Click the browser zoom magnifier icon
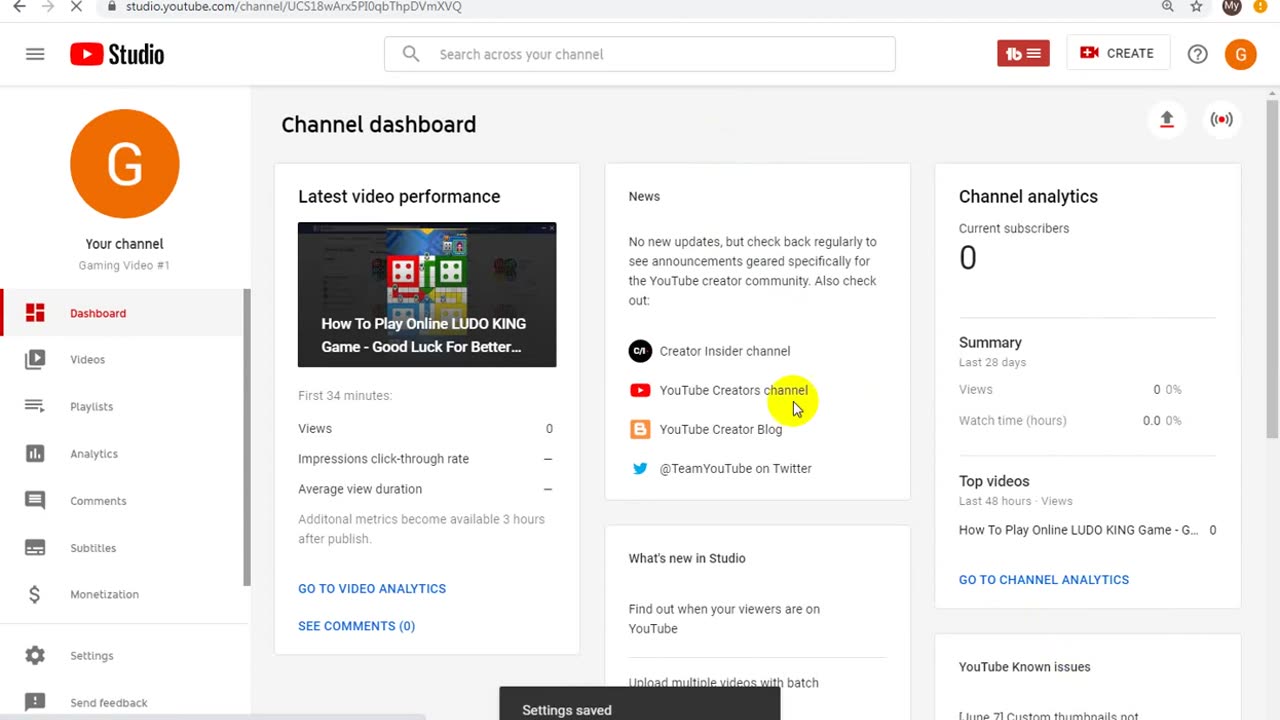The width and height of the screenshot is (1280, 720). click(1167, 6)
